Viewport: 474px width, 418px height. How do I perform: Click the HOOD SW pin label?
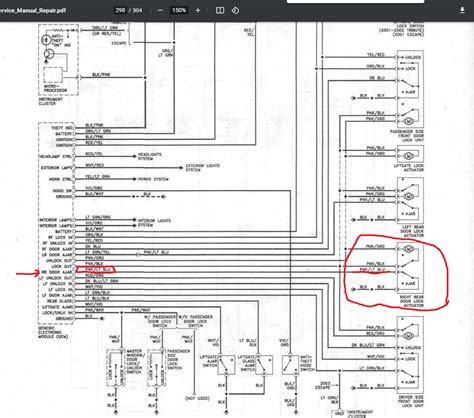62,191
